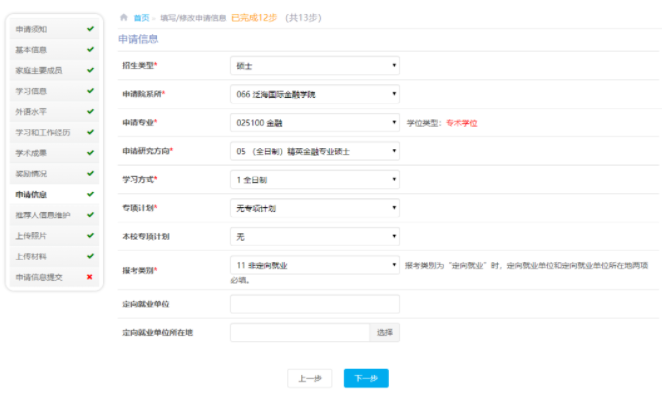This screenshot has width=662, height=405.
Task: Click the 定向就业单位 text field
Action: tap(314, 304)
